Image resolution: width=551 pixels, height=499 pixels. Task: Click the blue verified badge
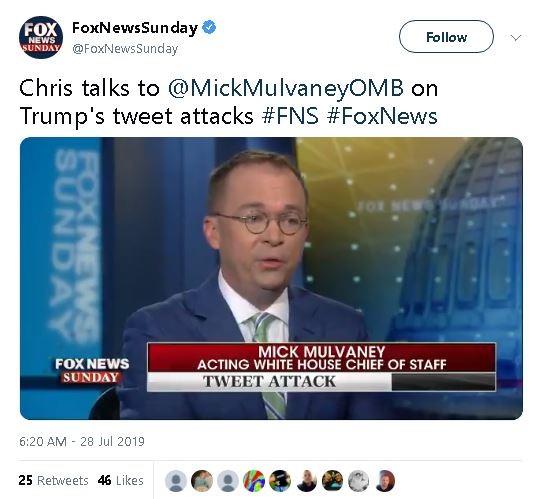click(x=209, y=27)
